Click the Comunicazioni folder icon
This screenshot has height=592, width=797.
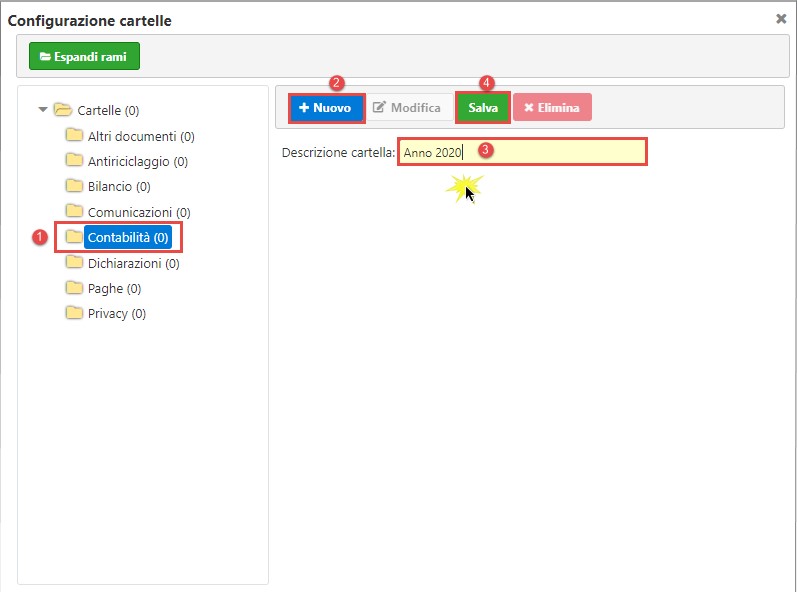point(74,211)
